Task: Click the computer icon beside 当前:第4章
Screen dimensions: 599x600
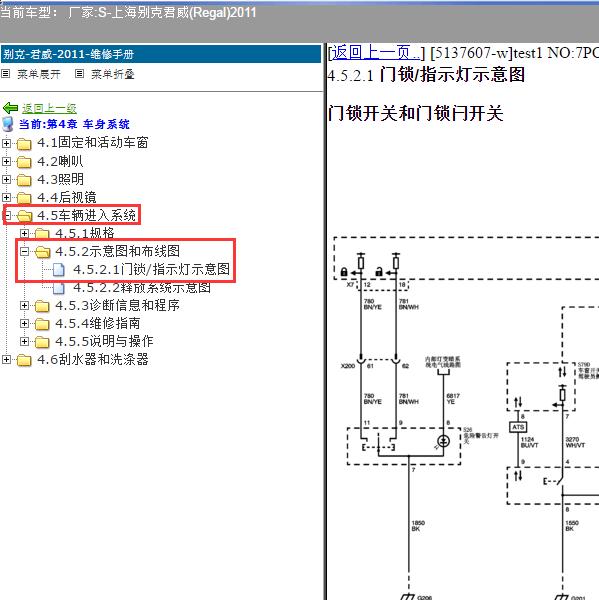Action: click(x=8, y=124)
